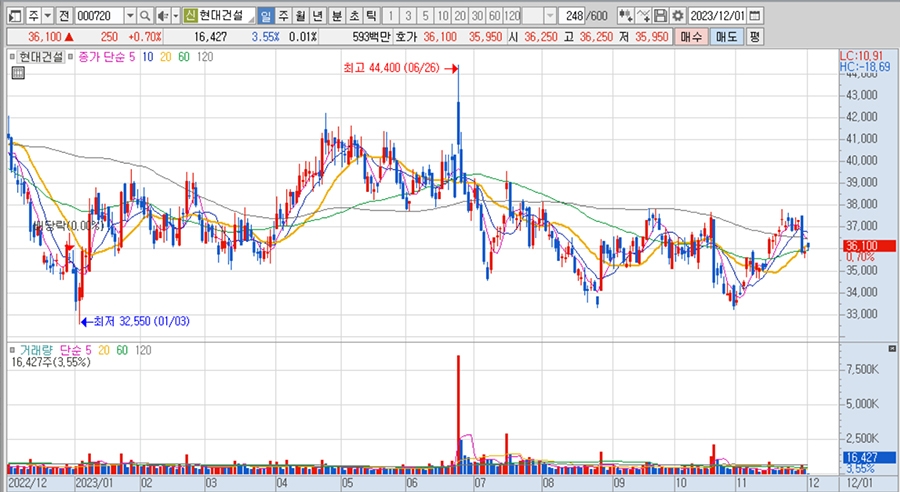
Task: Switch to the 월 monthly chart period
Action: point(300,16)
